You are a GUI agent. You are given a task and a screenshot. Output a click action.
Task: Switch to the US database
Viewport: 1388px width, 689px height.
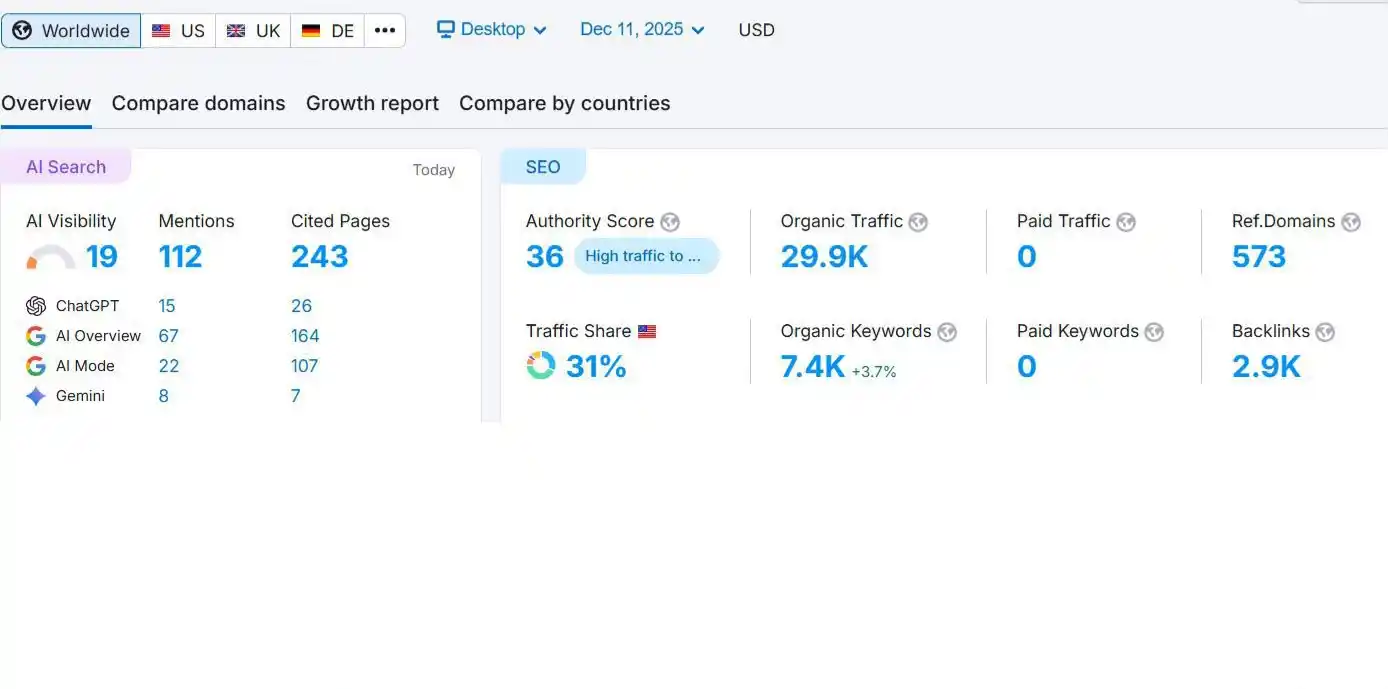pyautogui.click(x=178, y=31)
